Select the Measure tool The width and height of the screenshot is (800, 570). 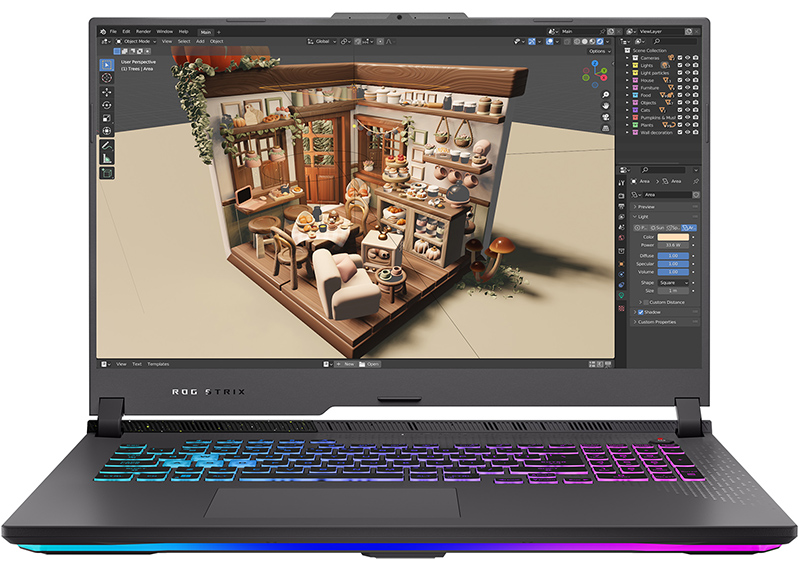pyautogui.click(x=107, y=158)
